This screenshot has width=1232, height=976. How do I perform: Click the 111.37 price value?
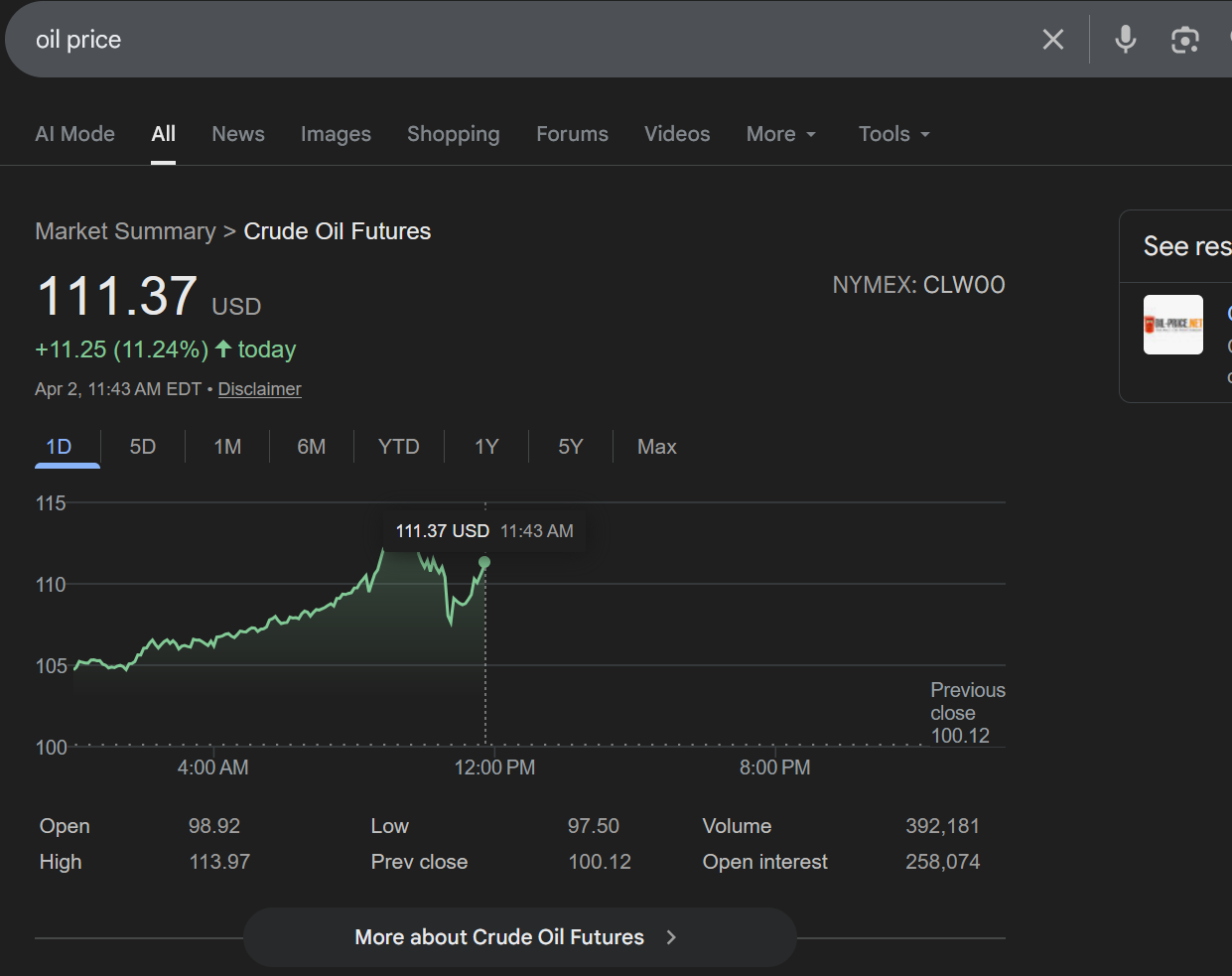[x=117, y=296]
